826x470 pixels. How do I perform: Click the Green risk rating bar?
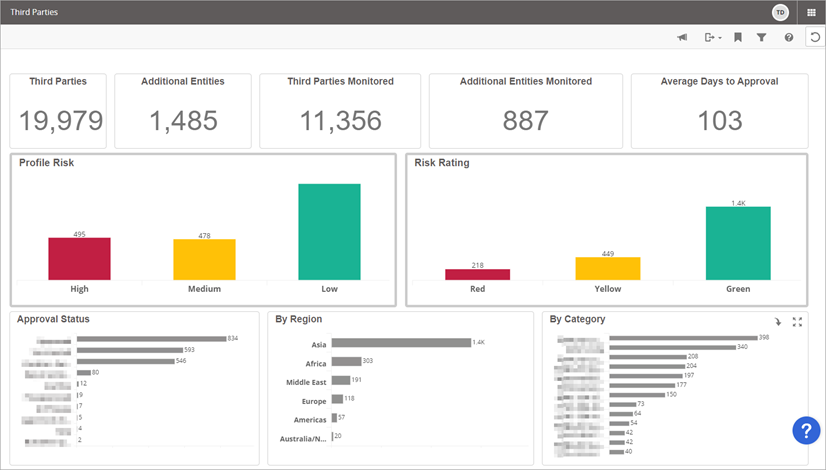738,243
